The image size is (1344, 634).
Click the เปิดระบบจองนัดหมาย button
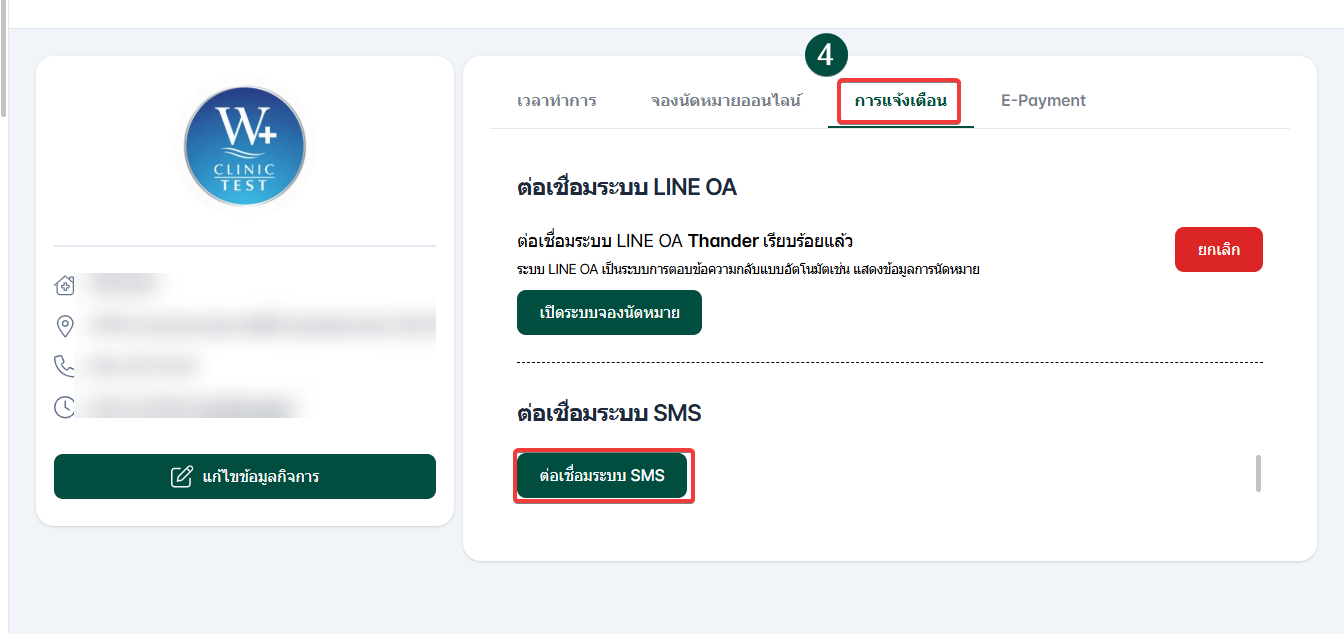(x=609, y=313)
